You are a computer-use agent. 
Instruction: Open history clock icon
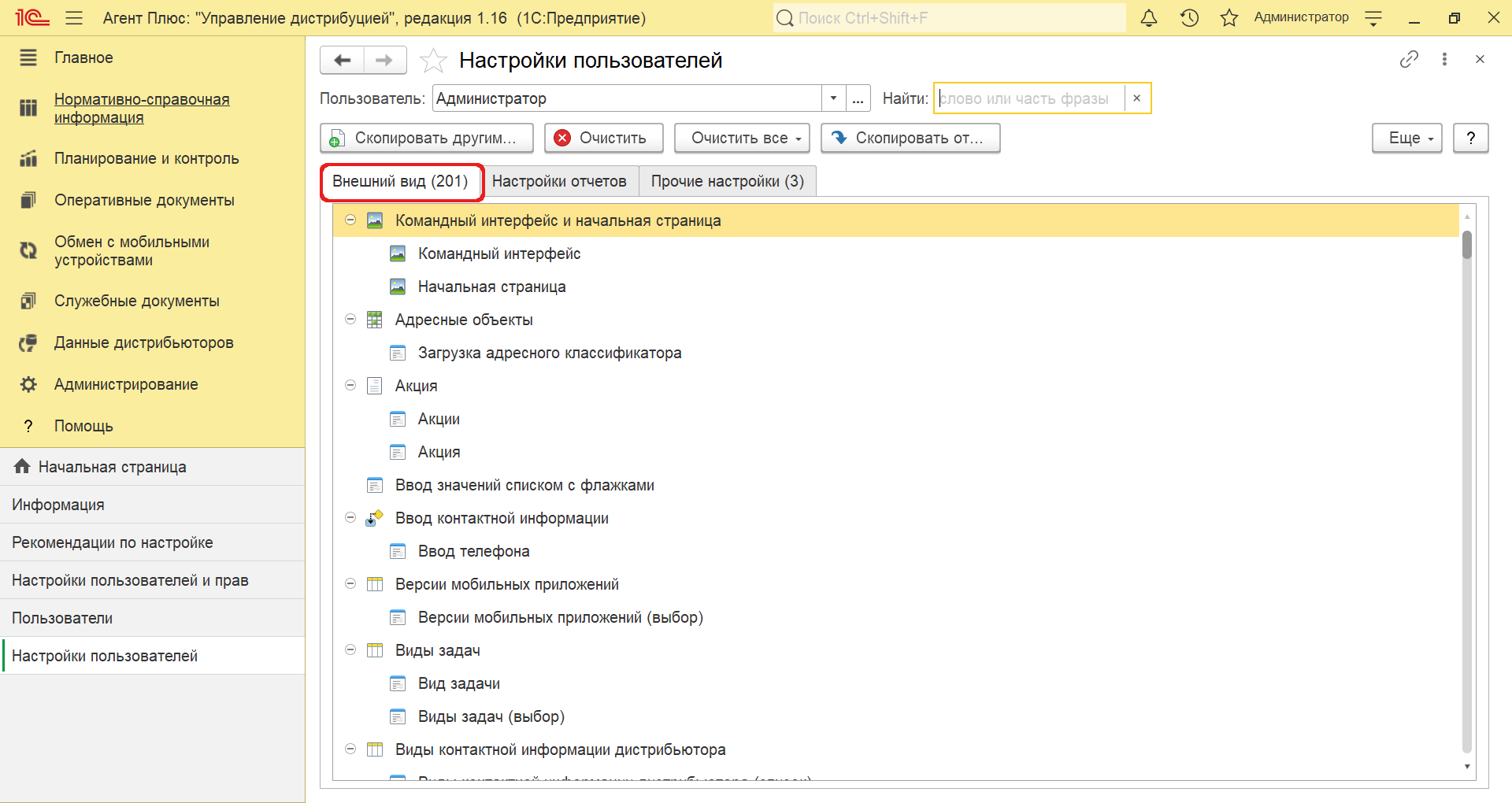[1189, 17]
